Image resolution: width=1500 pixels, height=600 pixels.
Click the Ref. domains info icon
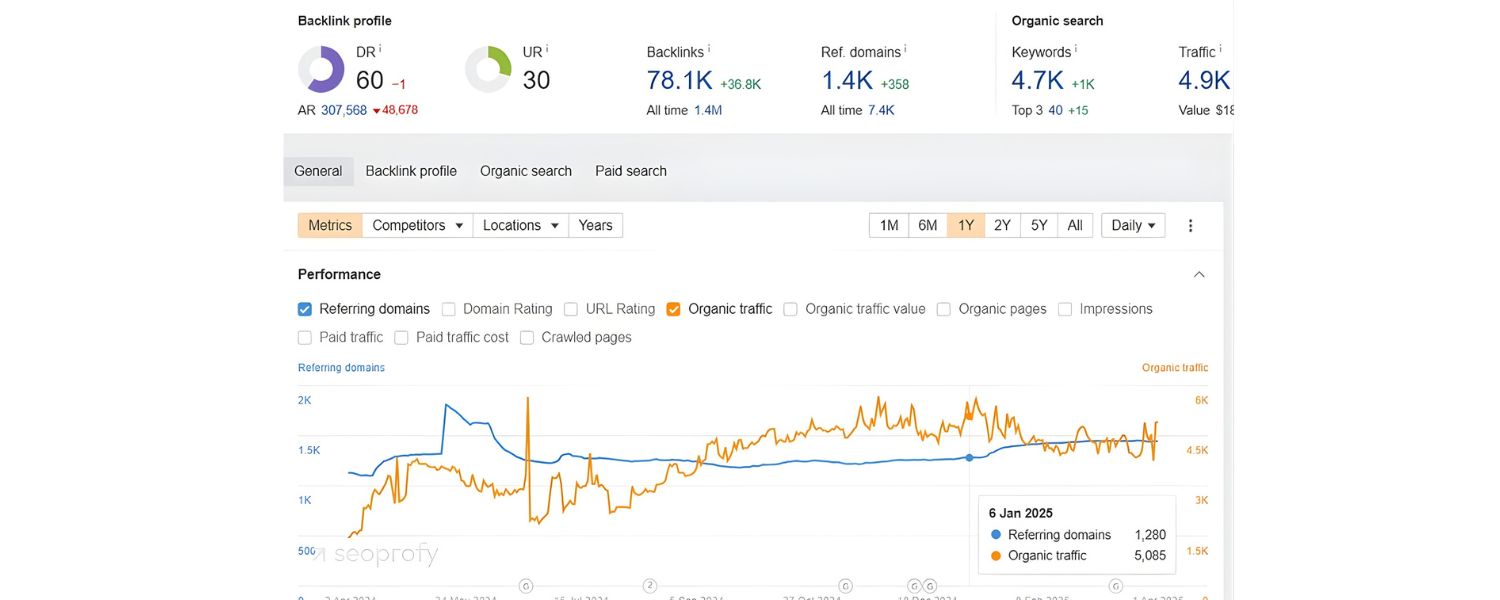tap(905, 48)
